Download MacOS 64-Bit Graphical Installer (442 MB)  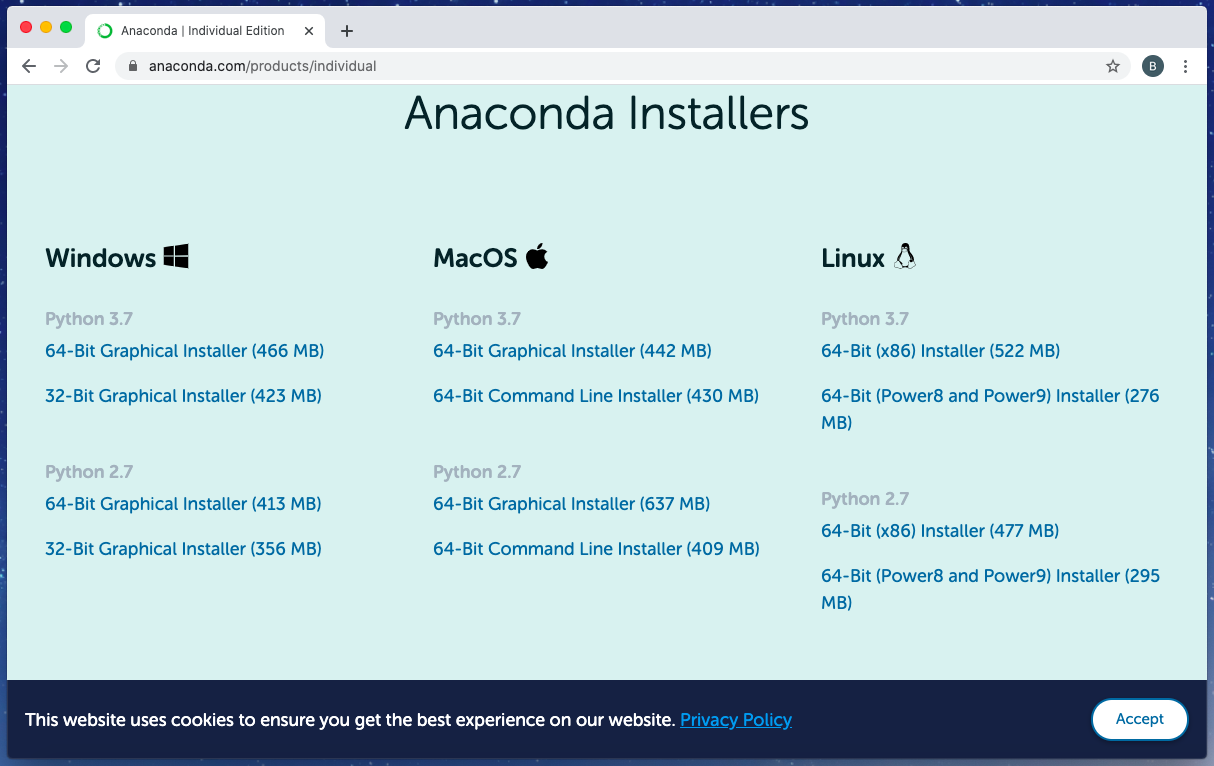(573, 351)
